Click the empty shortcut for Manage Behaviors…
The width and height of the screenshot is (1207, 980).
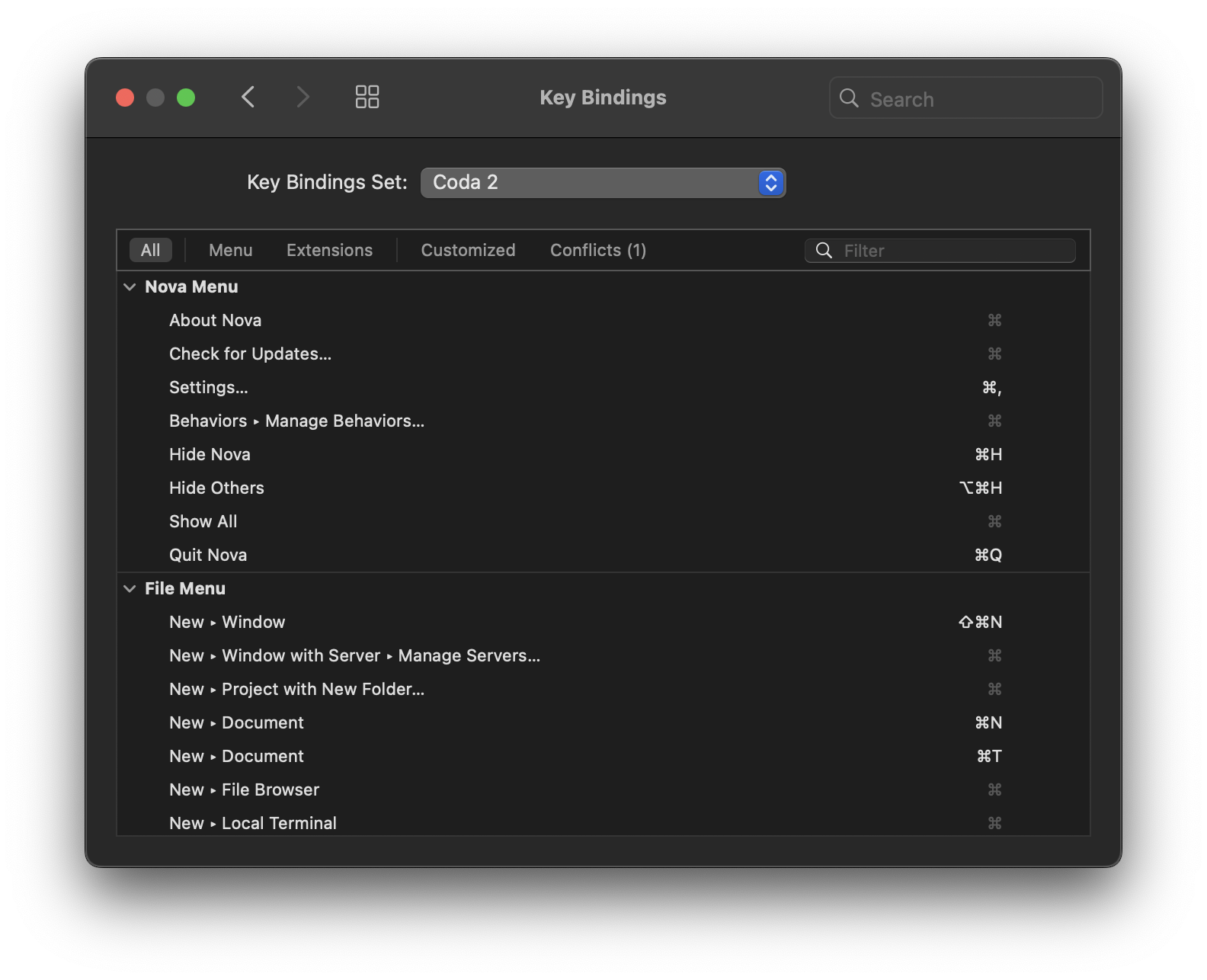994,421
